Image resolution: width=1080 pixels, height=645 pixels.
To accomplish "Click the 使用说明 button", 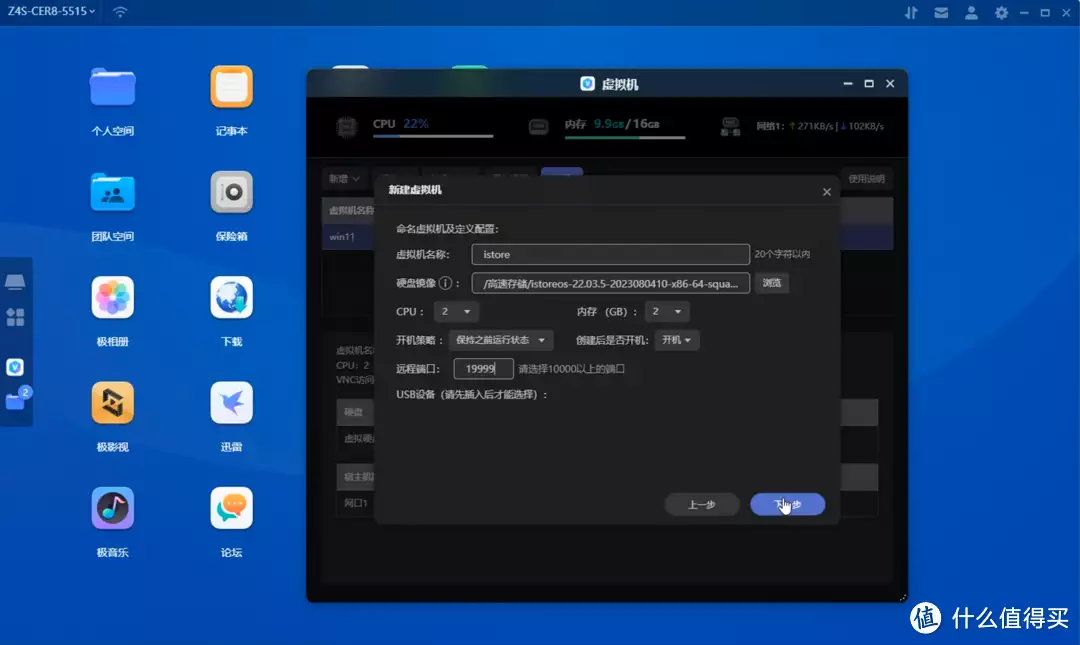I will (866, 178).
